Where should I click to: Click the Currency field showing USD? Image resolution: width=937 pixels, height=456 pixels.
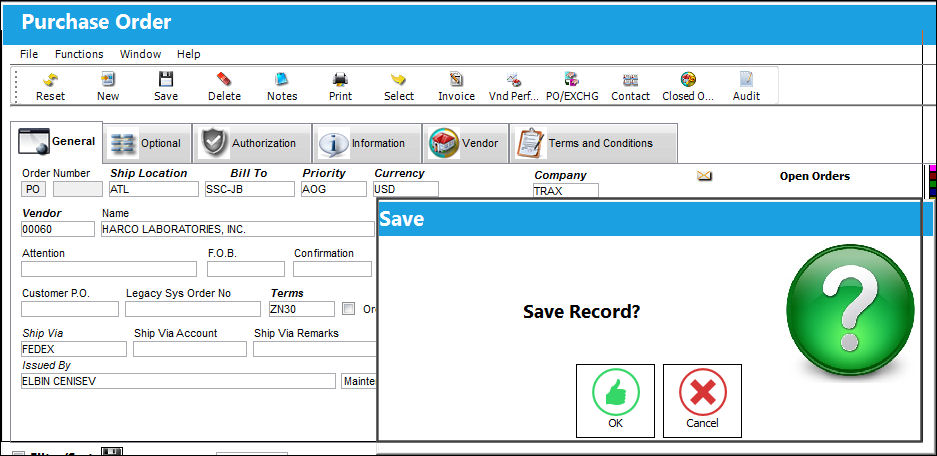pos(405,189)
